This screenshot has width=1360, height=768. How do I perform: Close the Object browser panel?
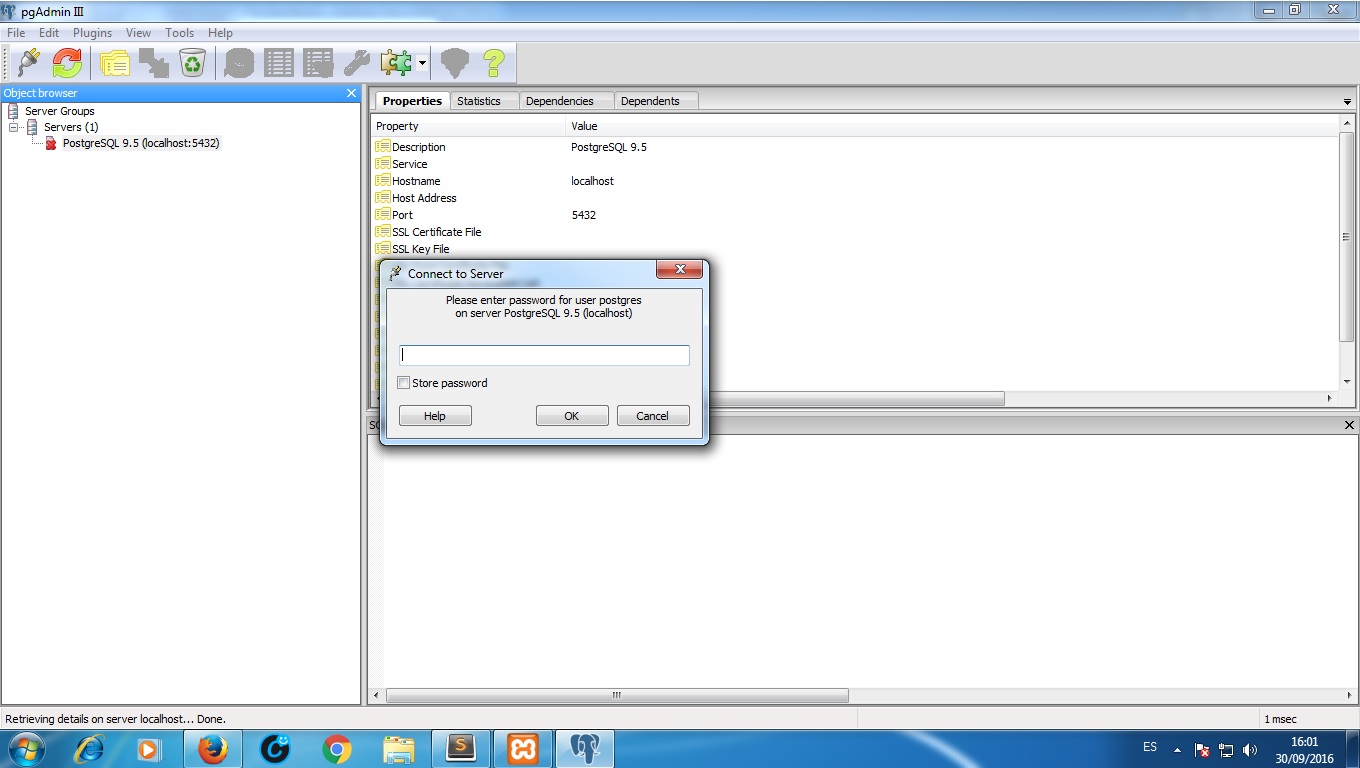[351, 93]
